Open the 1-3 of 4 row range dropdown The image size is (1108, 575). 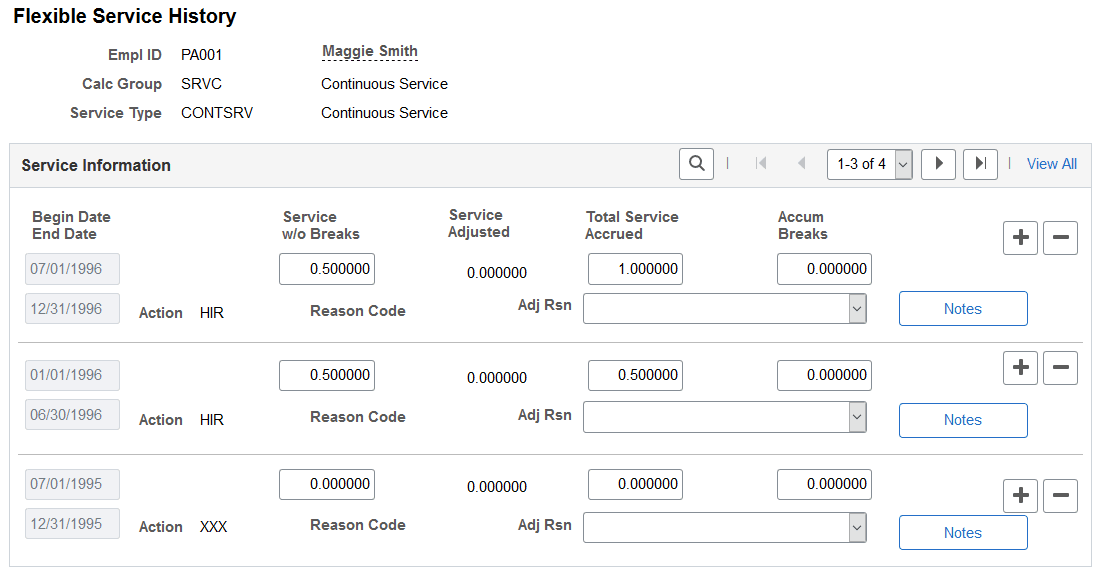click(x=870, y=164)
